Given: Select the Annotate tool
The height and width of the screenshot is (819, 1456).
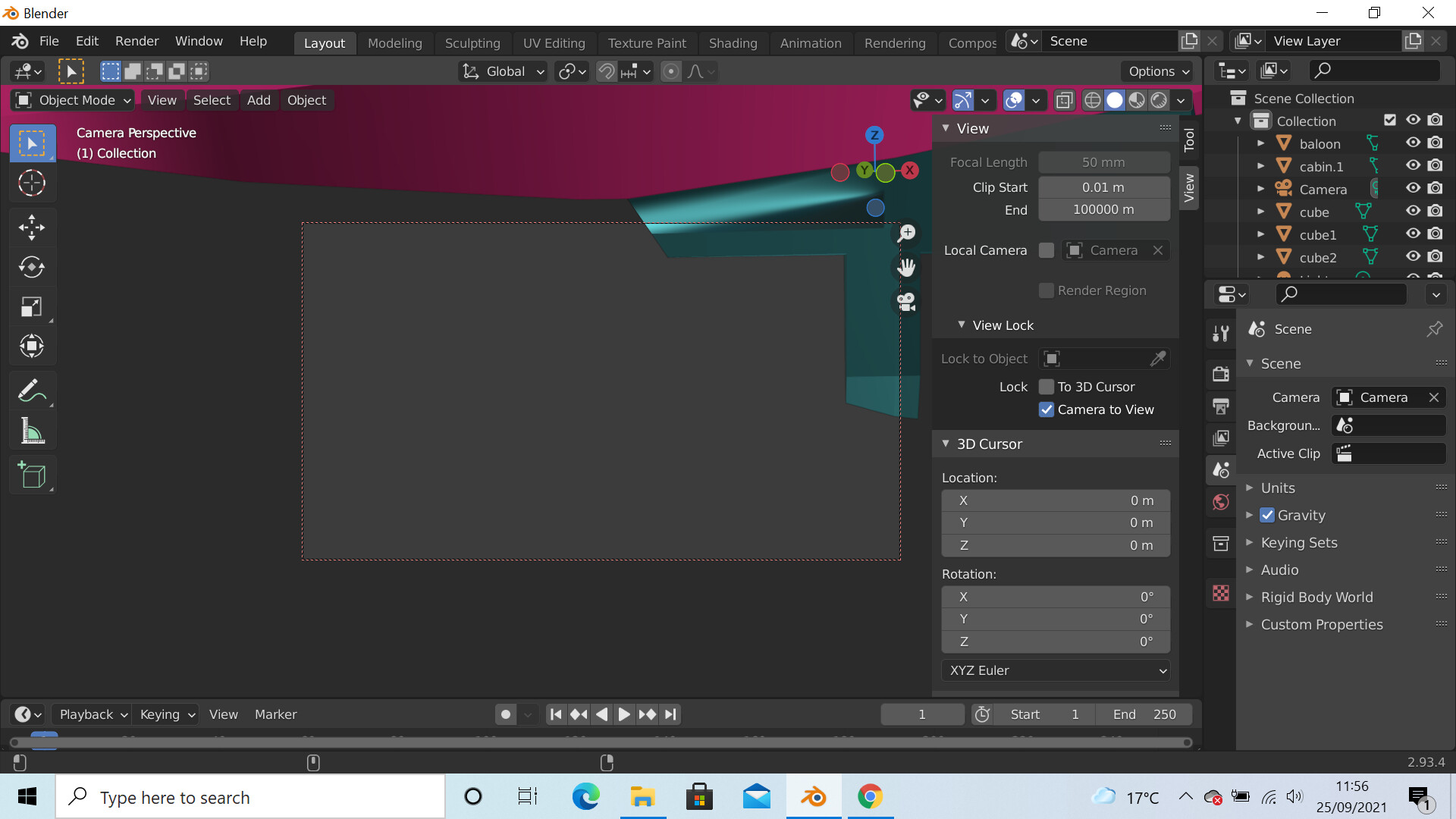Looking at the screenshot, I should [32, 390].
